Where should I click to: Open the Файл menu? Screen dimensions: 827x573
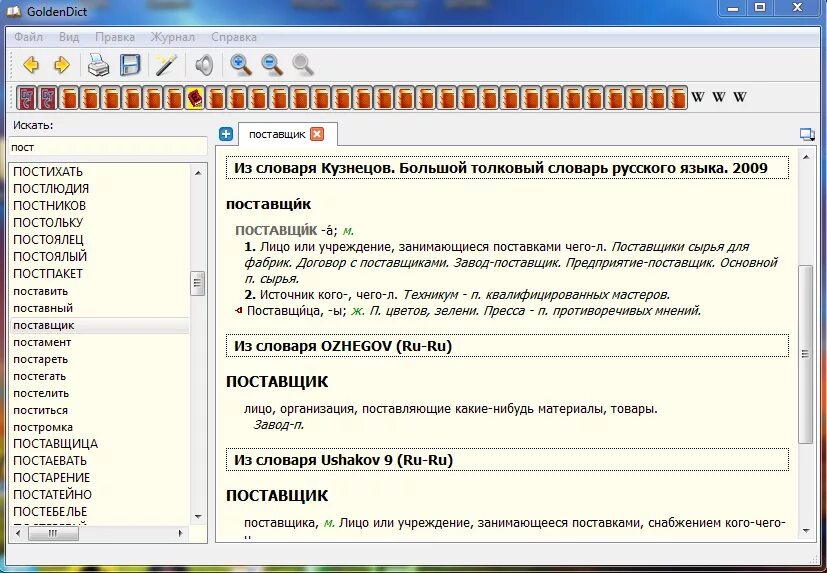(28, 37)
